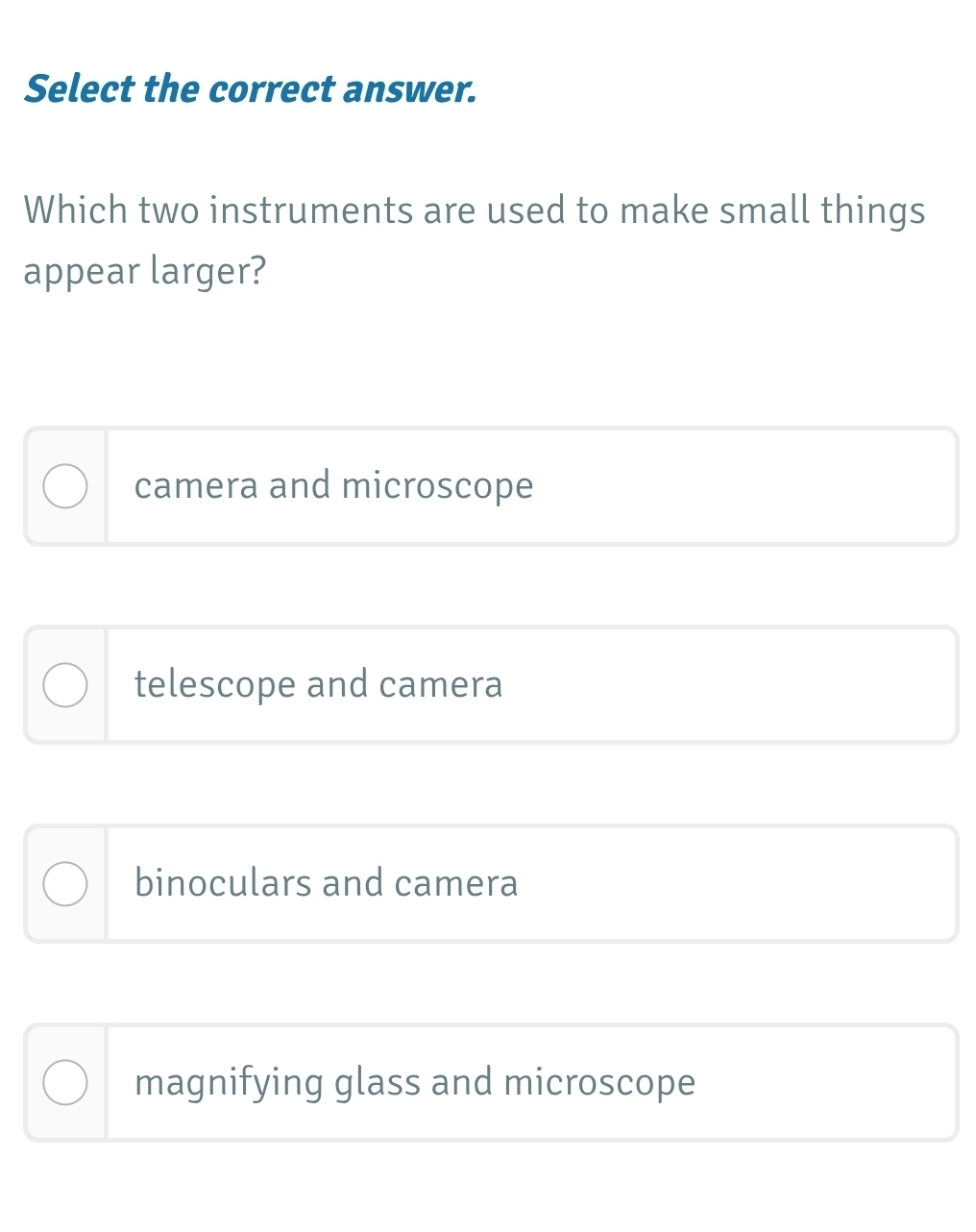Image resolution: width=976 pixels, height=1232 pixels.
Task: Click the word 'binoculars' in the third option
Action: click(223, 884)
